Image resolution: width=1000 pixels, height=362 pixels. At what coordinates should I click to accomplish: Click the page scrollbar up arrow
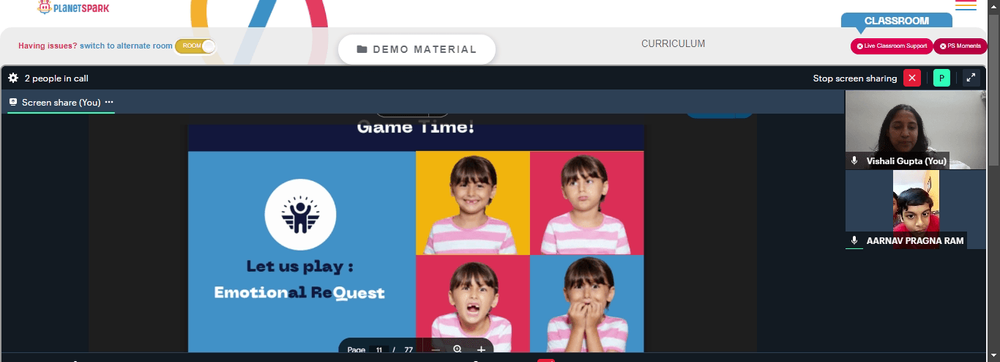994,6
